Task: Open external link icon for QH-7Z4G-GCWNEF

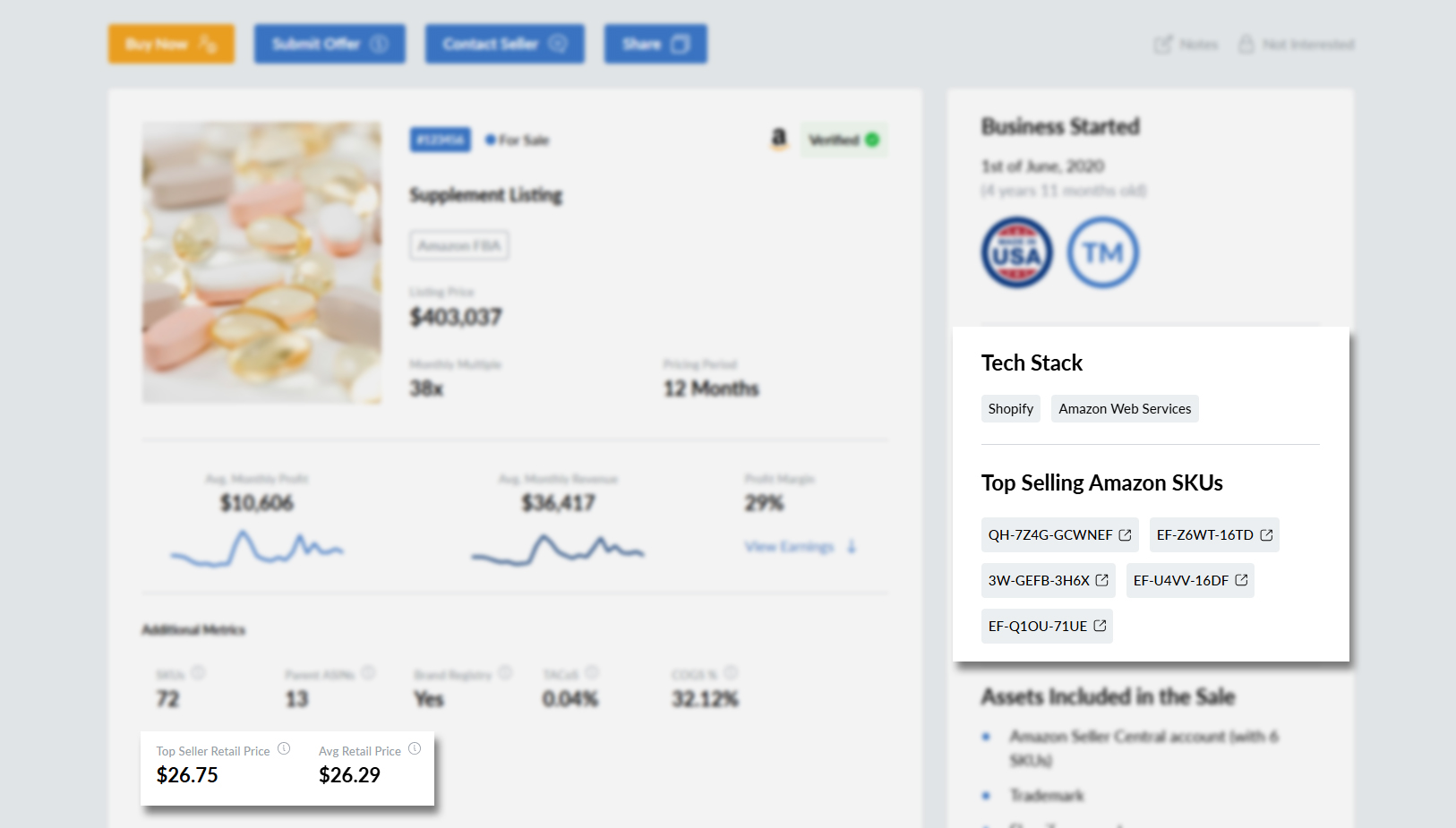Action: (x=1126, y=535)
